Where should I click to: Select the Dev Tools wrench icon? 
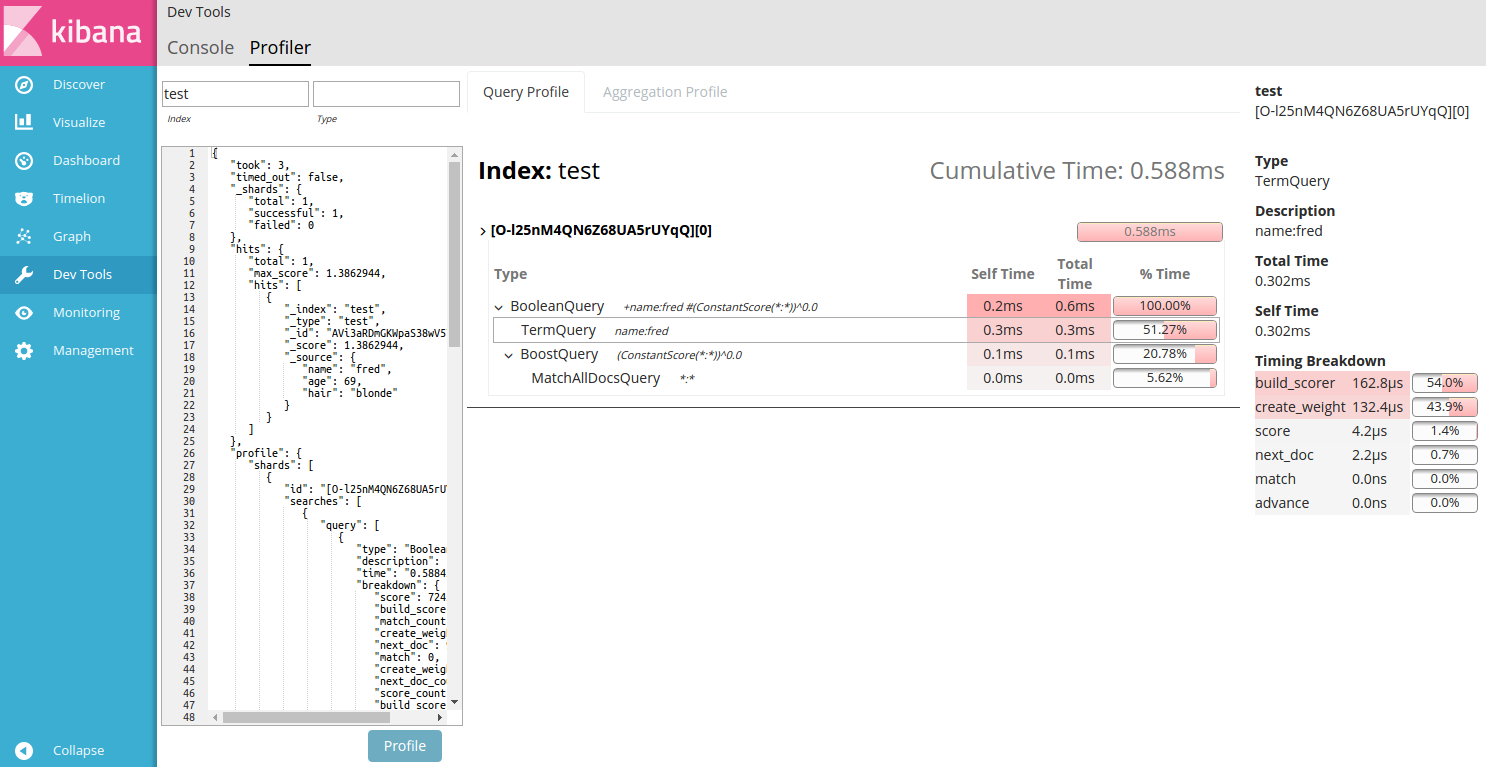[27, 274]
